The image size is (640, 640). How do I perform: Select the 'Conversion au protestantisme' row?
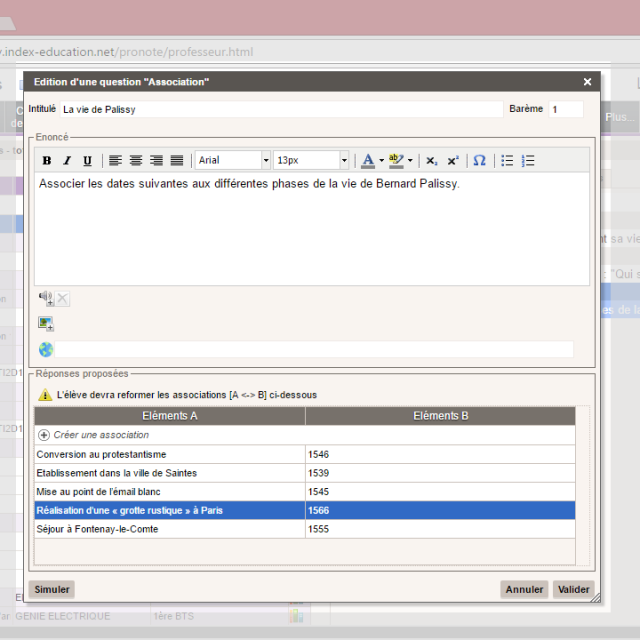[170, 454]
